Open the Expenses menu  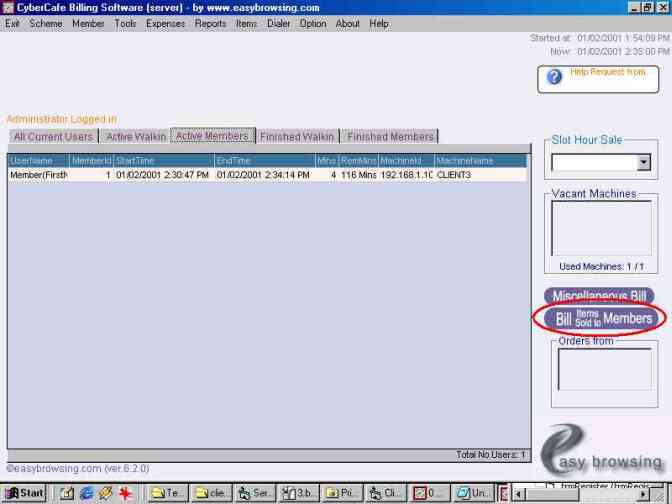(165, 23)
